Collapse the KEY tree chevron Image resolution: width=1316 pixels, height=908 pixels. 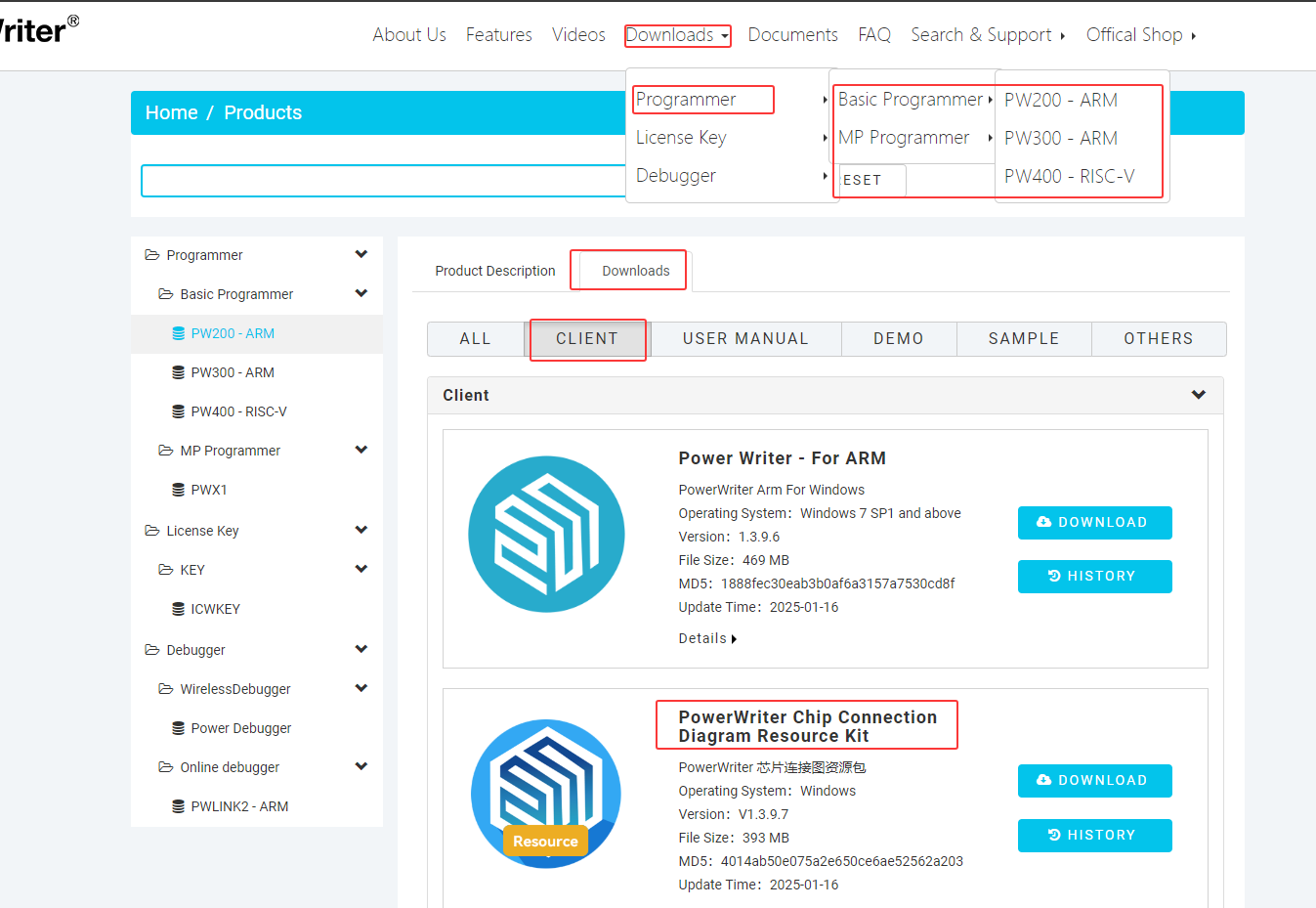point(361,569)
